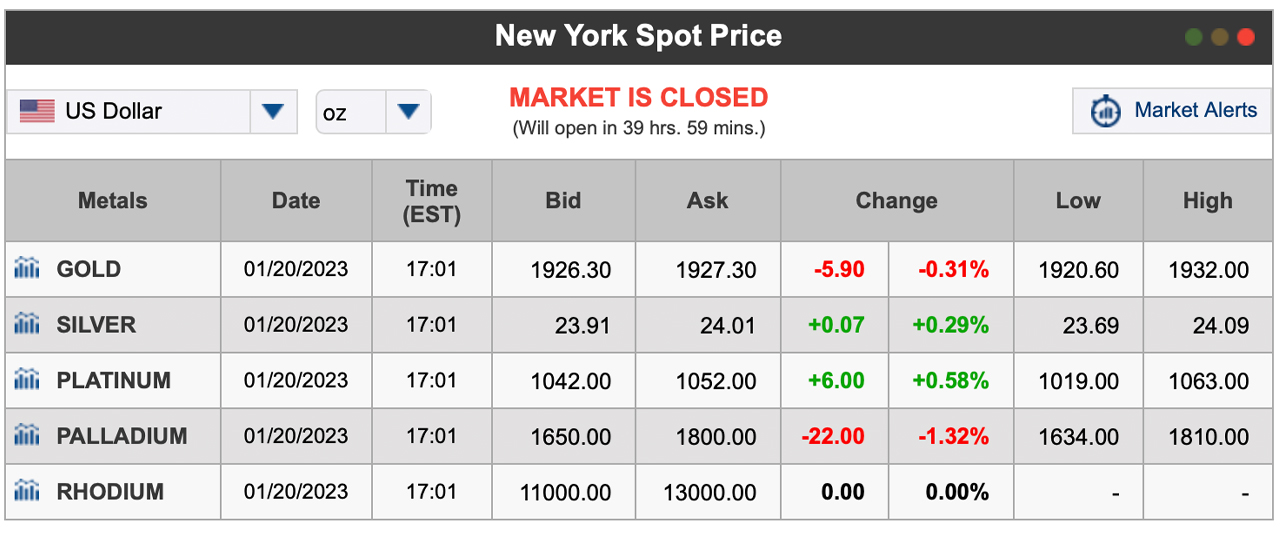Screen dimensions: 1280x550
Task: Click the PLATINUM chart icon
Action: pyautogui.click(x=27, y=380)
